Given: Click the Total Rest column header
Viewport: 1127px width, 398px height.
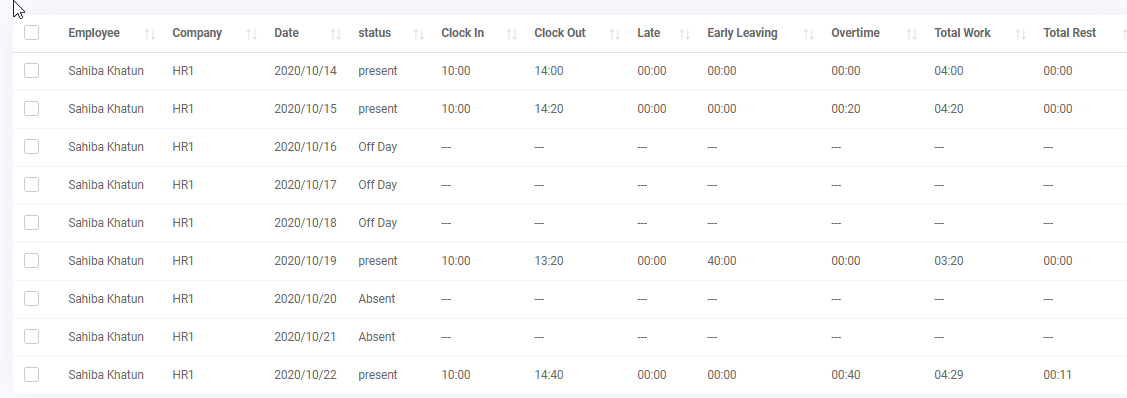Looking at the screenshot, I should pyautogui.click(x=1070, y=33).
